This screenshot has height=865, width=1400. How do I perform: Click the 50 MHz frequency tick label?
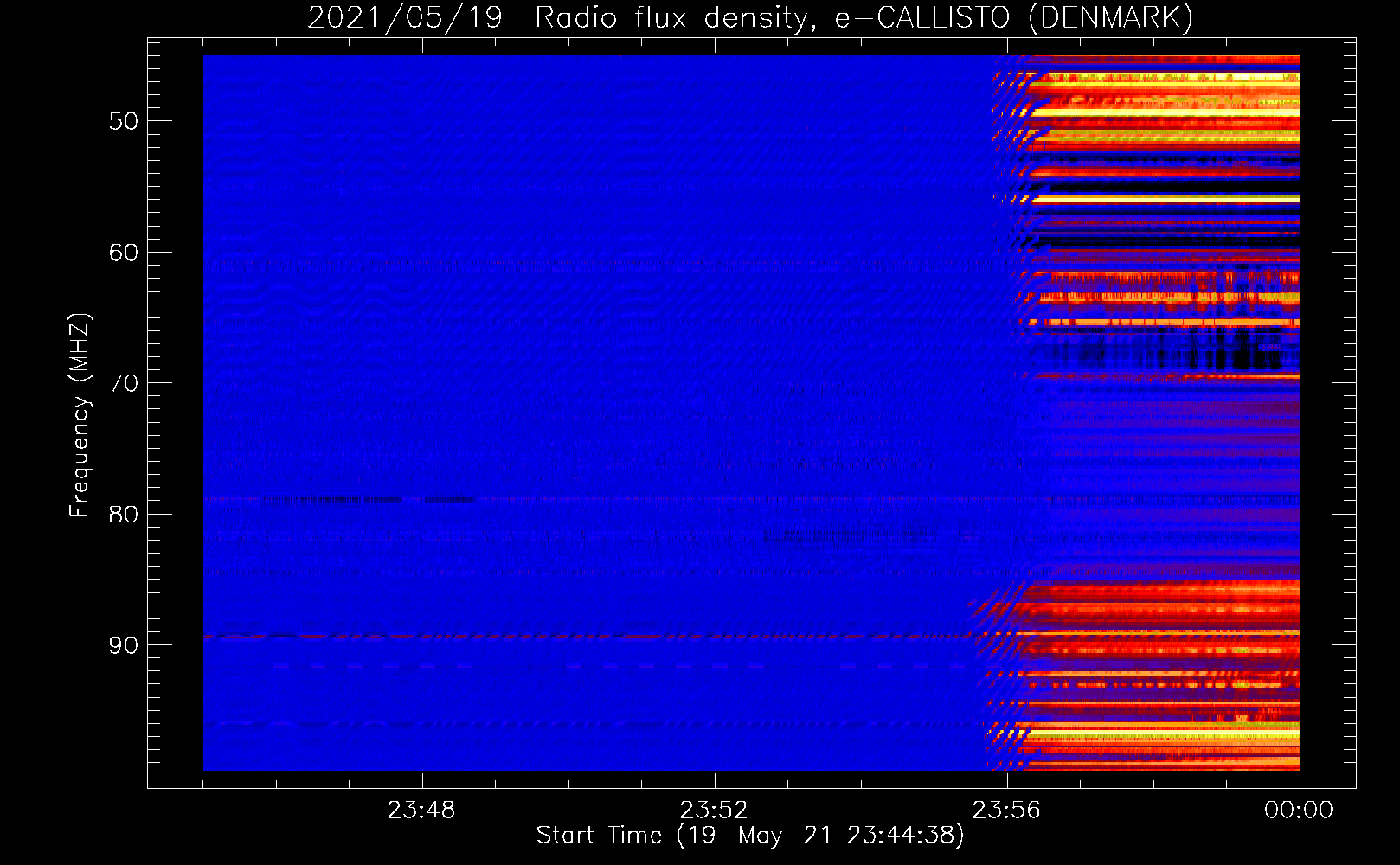click(124, 121)
